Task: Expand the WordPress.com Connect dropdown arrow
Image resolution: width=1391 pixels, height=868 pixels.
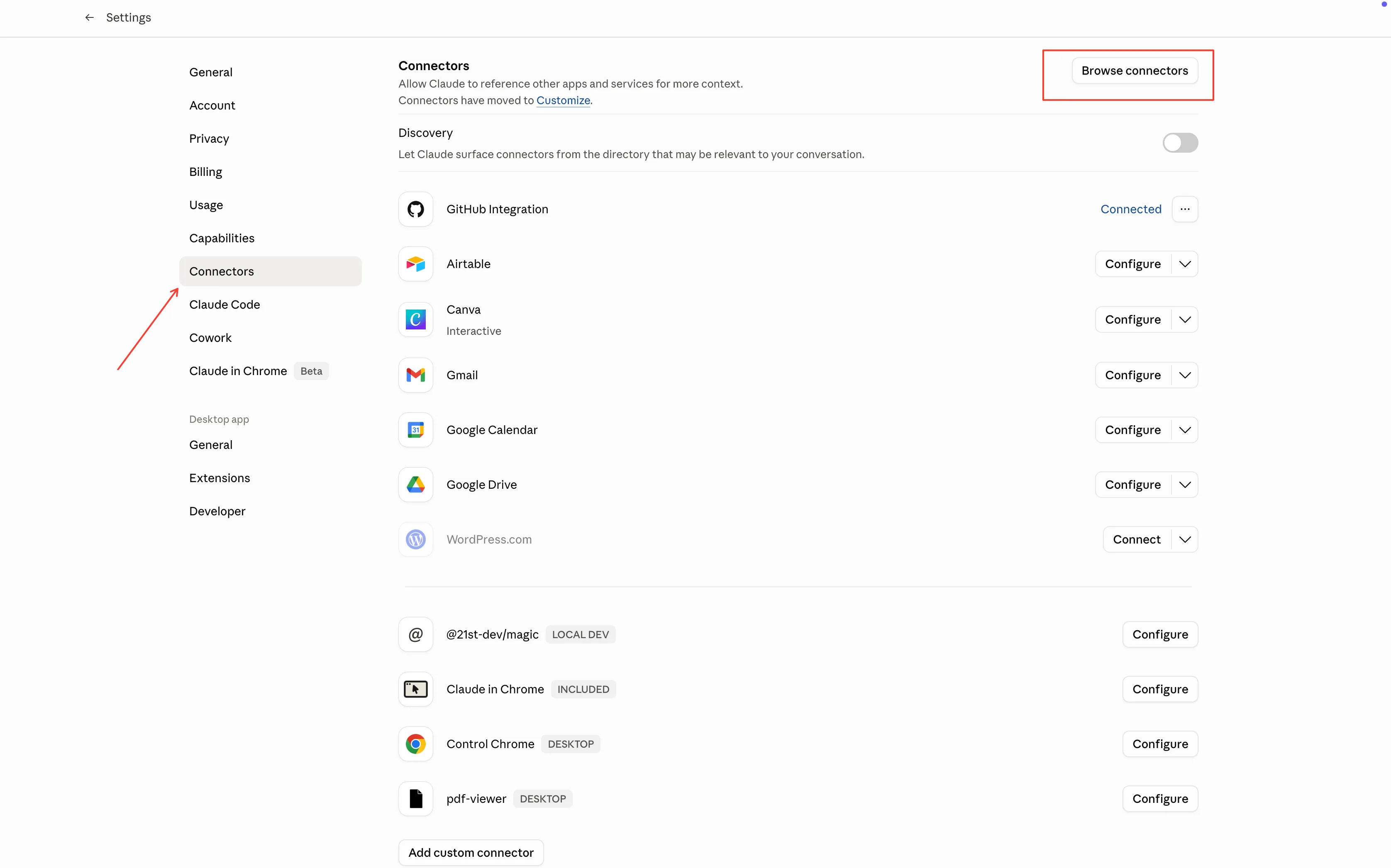Action: 1185,540
